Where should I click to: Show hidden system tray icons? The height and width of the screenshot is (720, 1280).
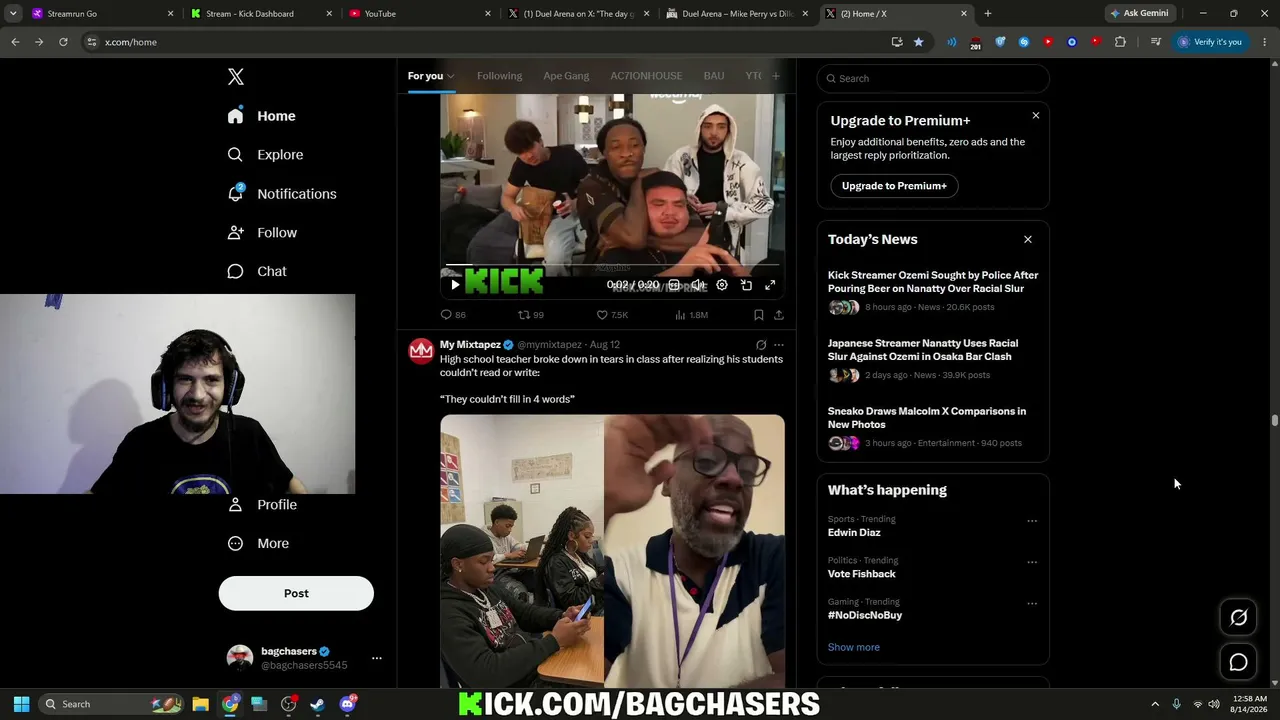click(x=1155, y=704)
